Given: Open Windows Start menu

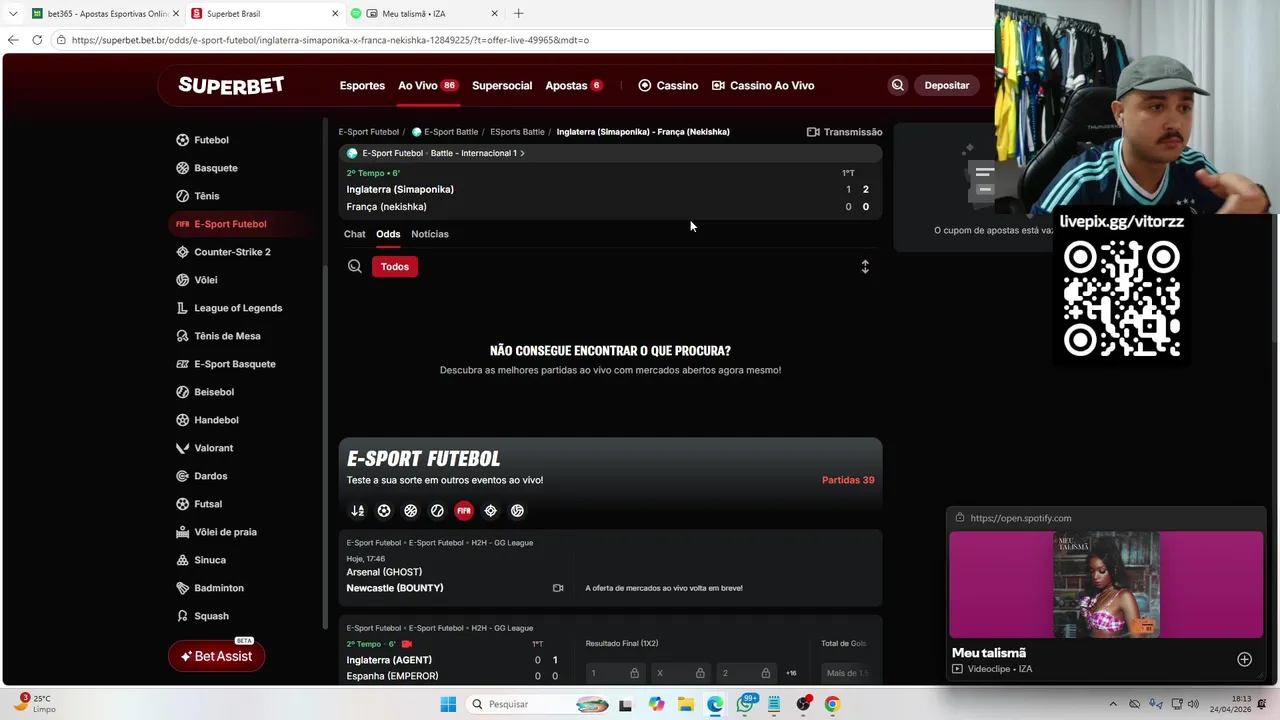Looking at the screenshot, I should click(x=448, y=704).
